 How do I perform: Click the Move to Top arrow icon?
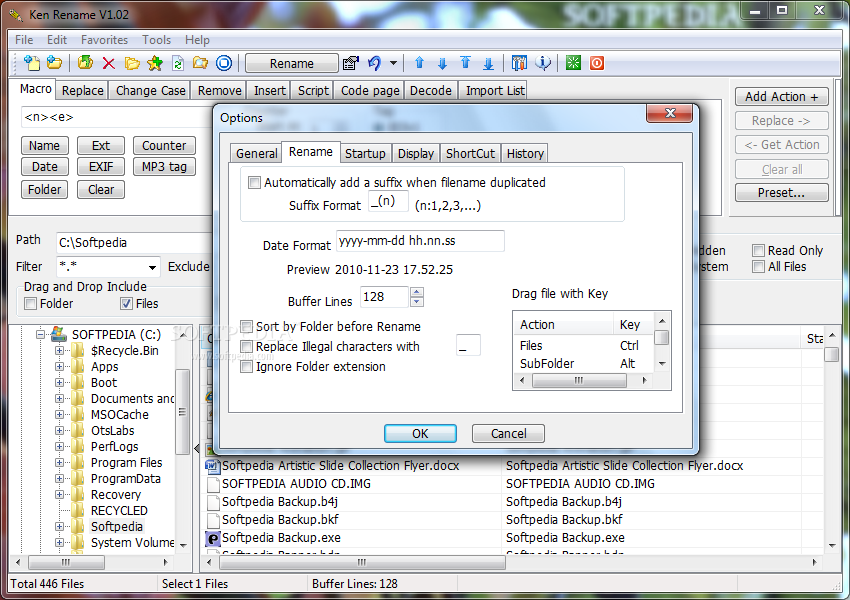tap(466, 63)
